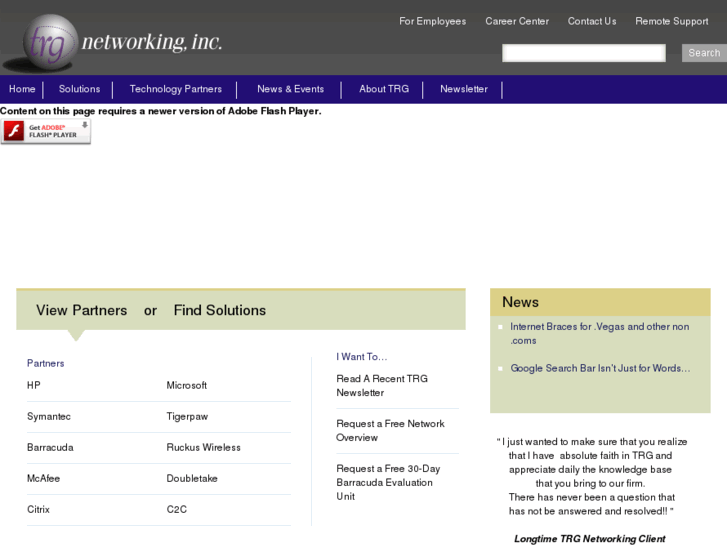The width and height of the screenshot is (727, 545).
Task: Open the Ruckus Wireless partner link
Action: 204,448
